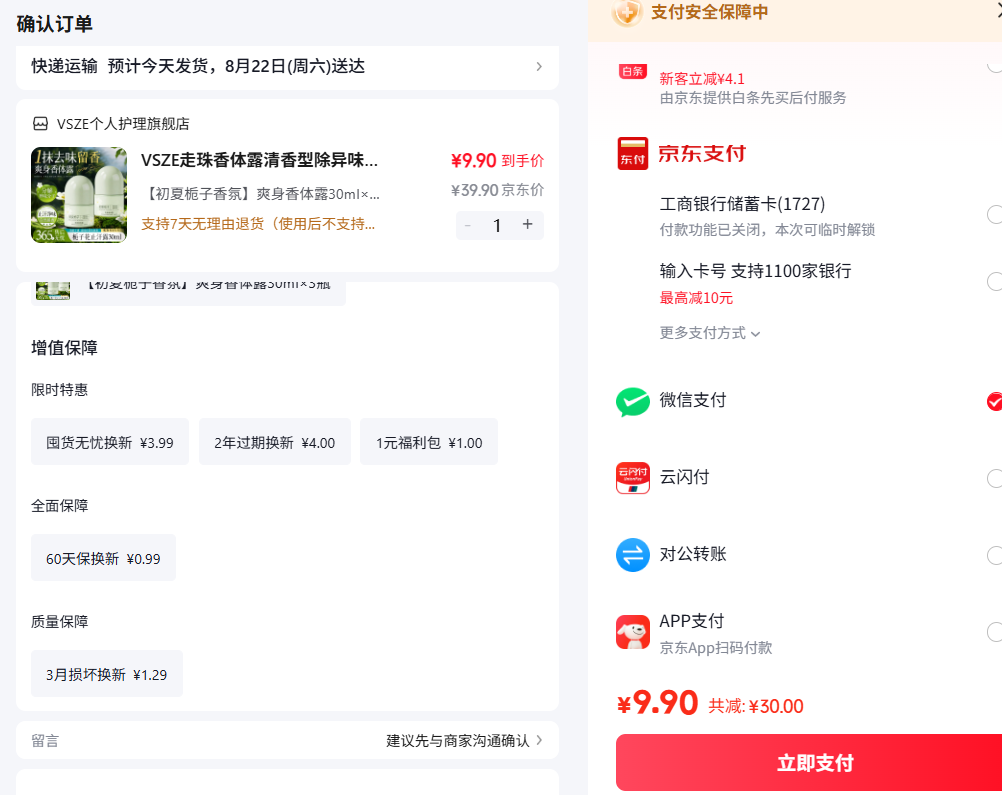Click the JD Pay logo icon
The height and width of the screenshot is (795, 1002).
[633, 153]
